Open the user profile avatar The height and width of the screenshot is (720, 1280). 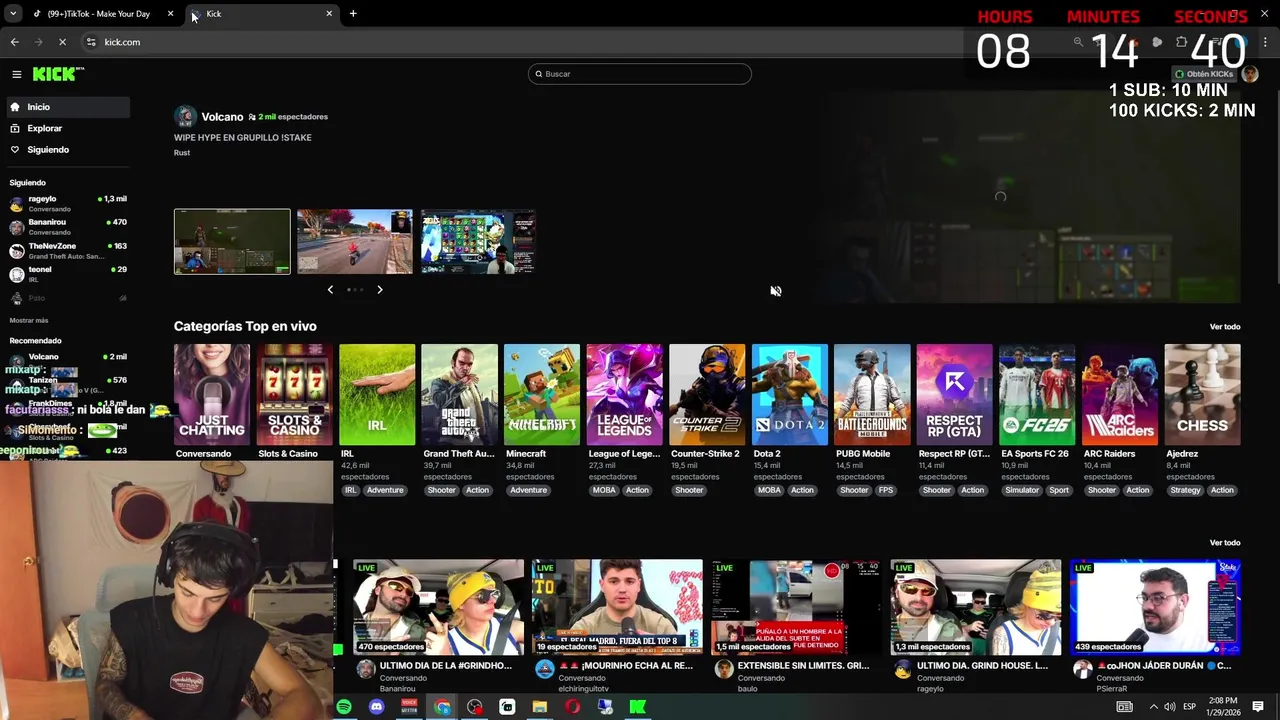click(x=1249, y=74)
